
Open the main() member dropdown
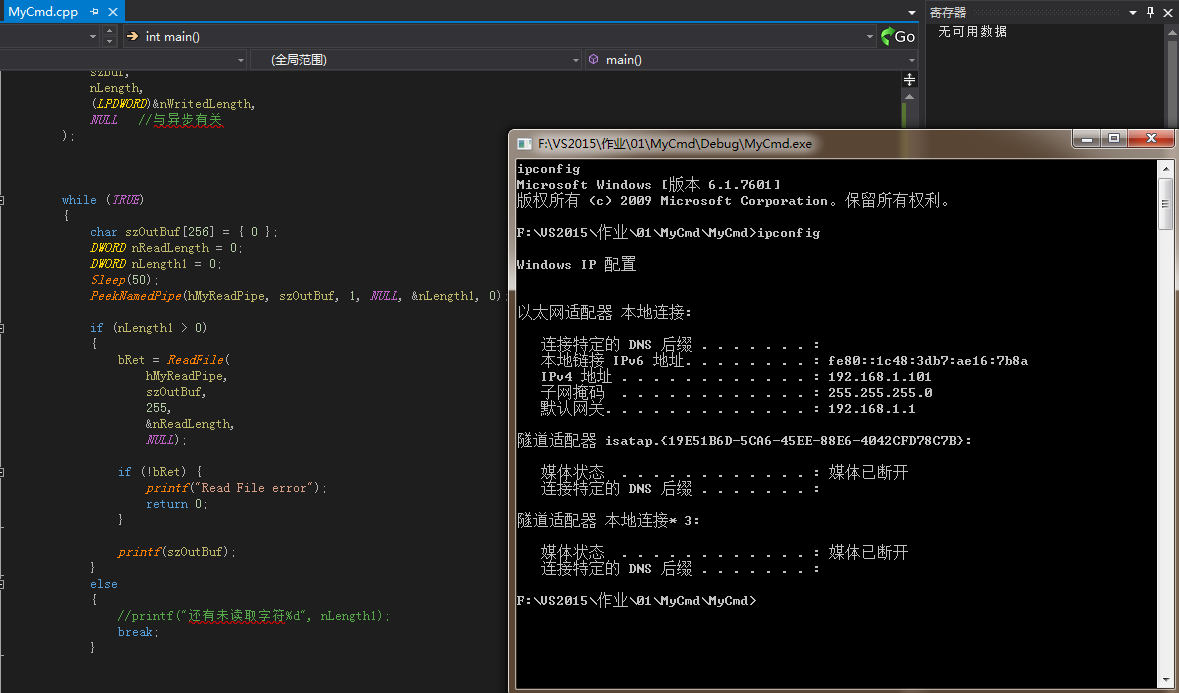(752, 59)
